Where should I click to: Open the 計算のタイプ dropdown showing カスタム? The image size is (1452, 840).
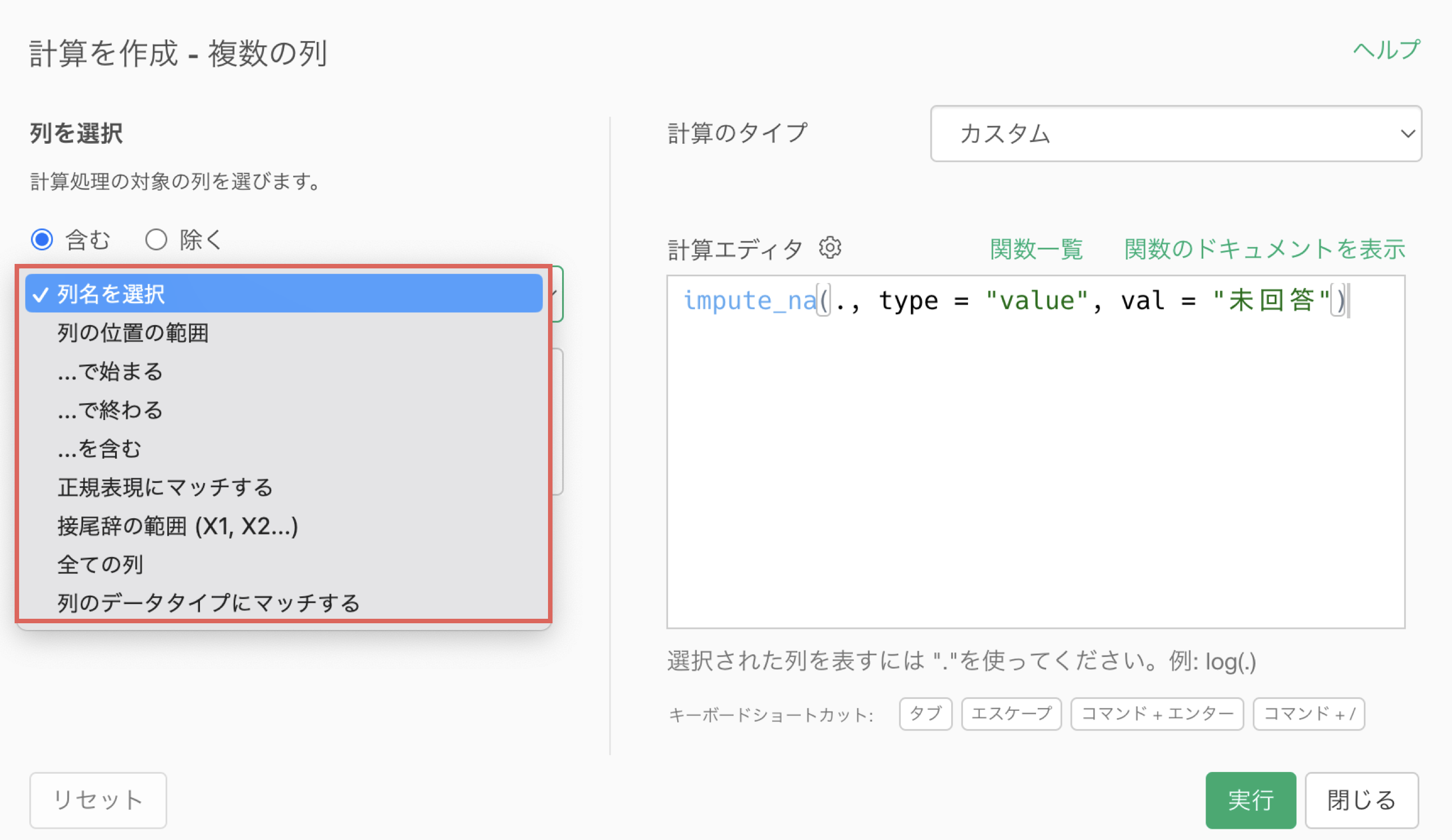(1175, 134)
